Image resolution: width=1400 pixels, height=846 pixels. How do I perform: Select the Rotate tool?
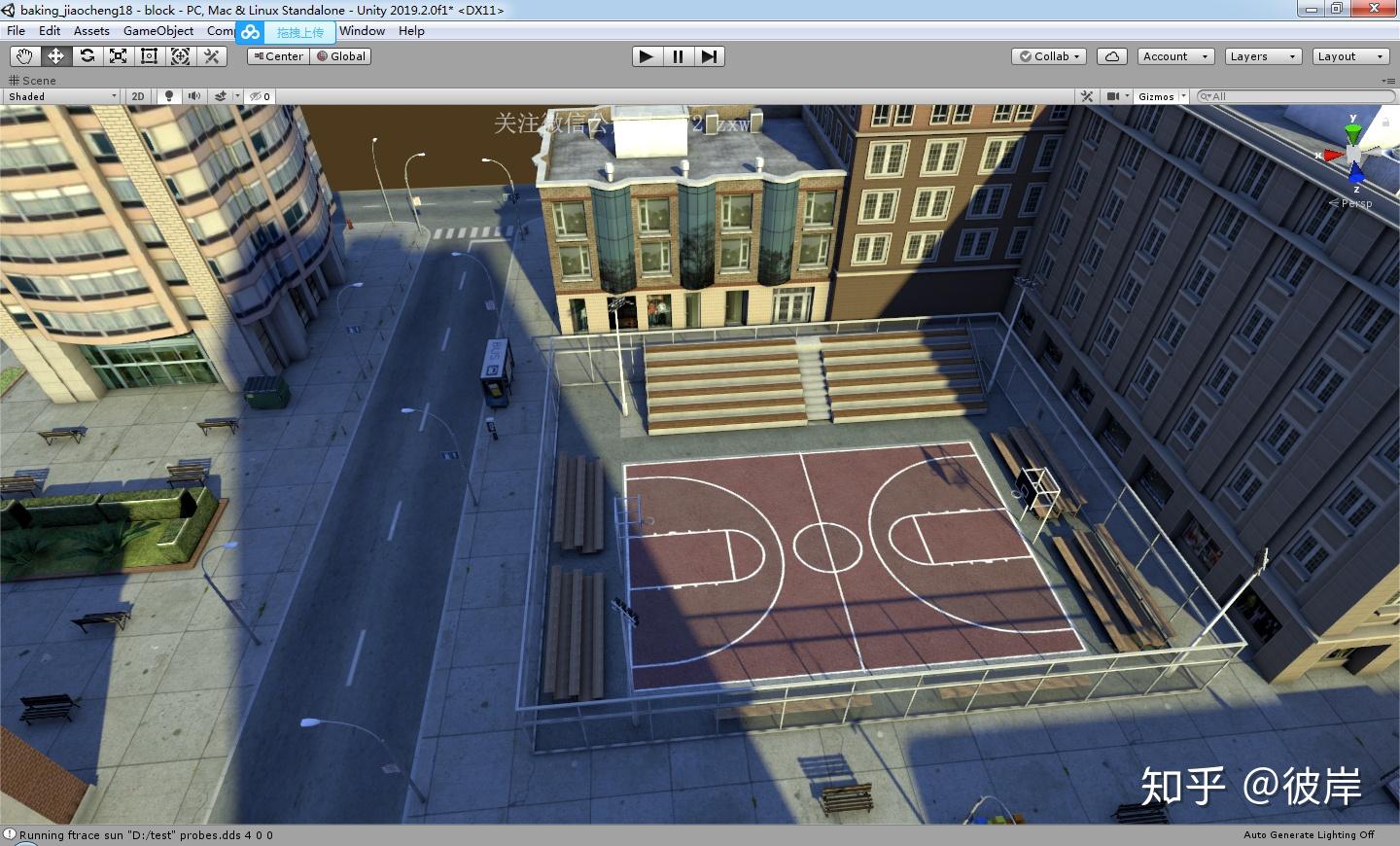(x=87, y=56)
